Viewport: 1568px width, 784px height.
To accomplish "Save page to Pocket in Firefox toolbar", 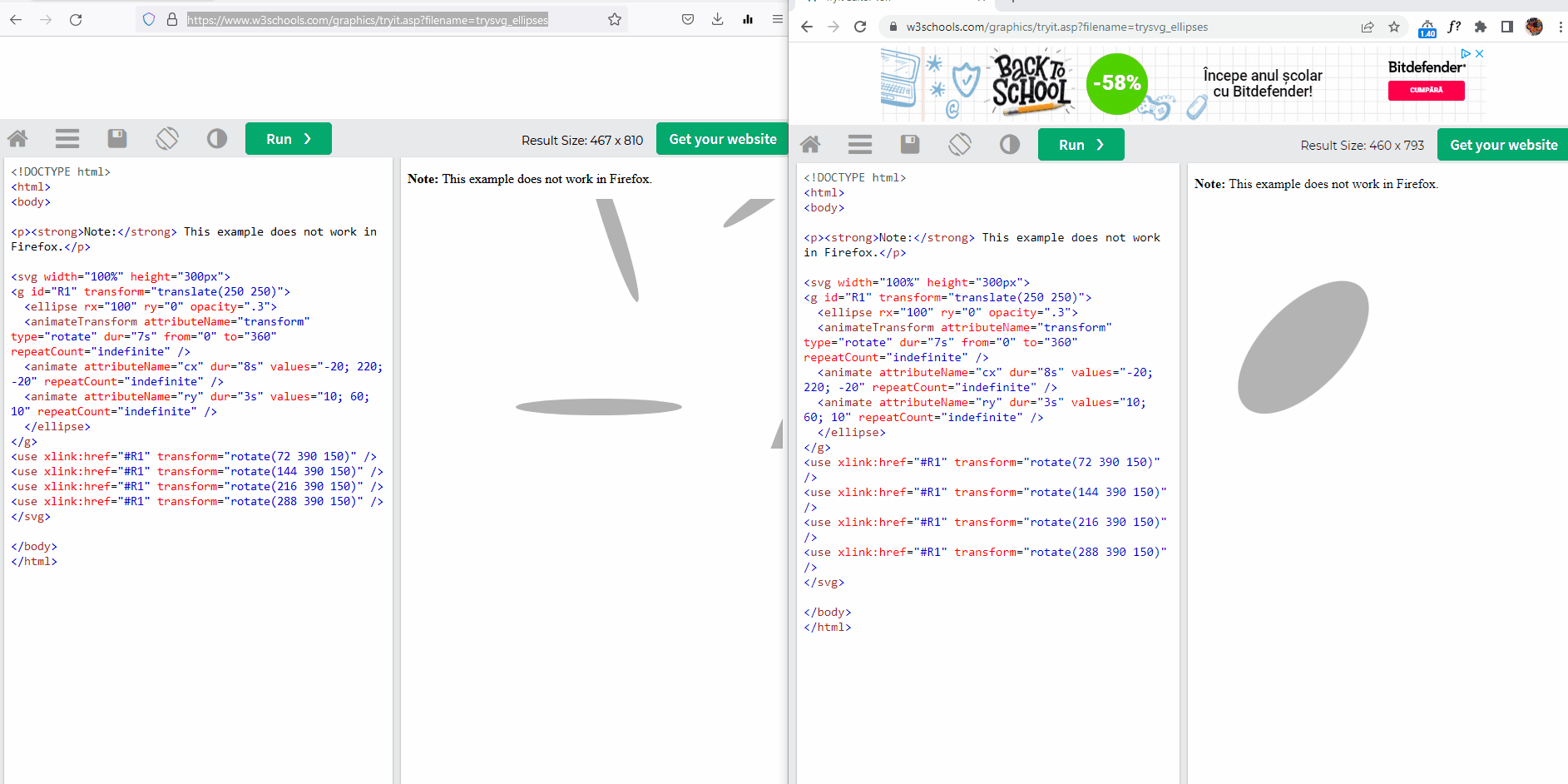I will tap(687, 19).
